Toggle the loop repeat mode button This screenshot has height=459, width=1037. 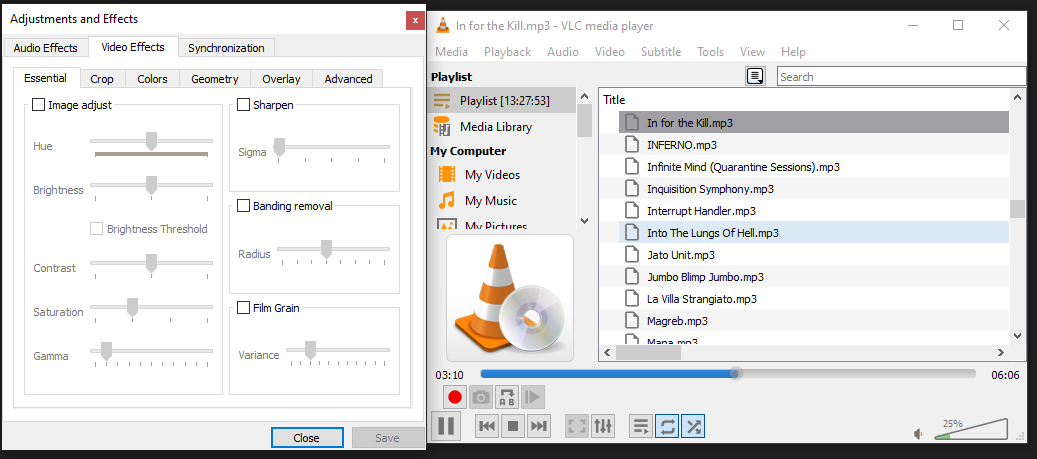click(x=667, y=427)
